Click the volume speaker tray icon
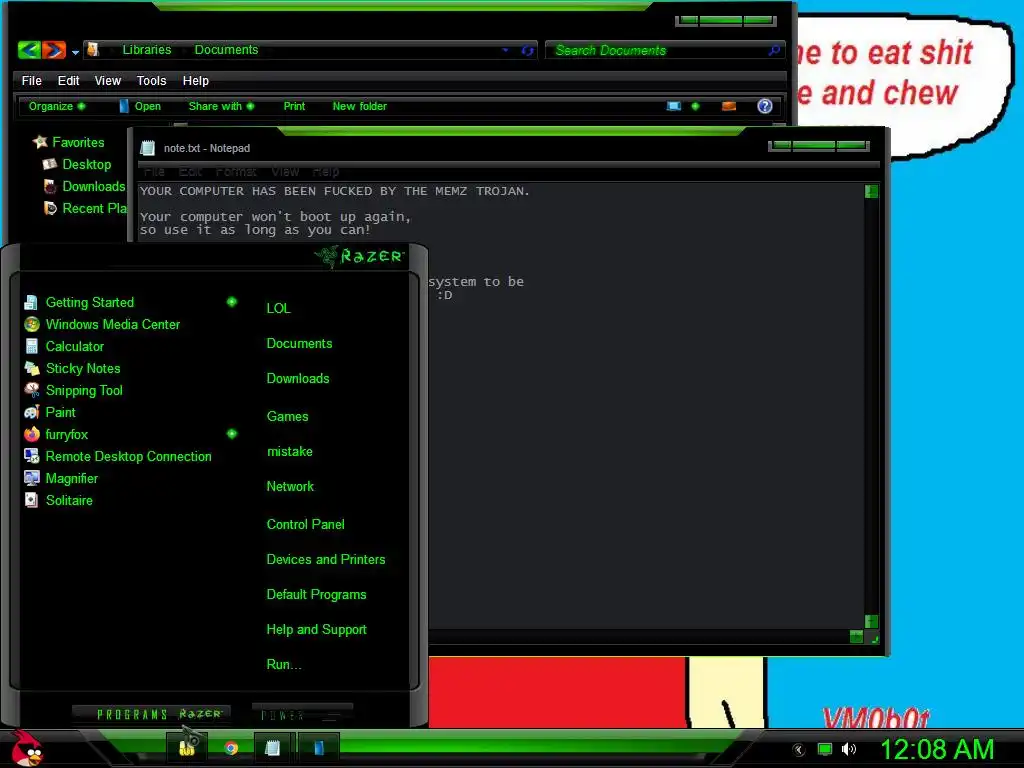Image resolution: width=1024 pixels, height=768 pixels. coord(848,749)
